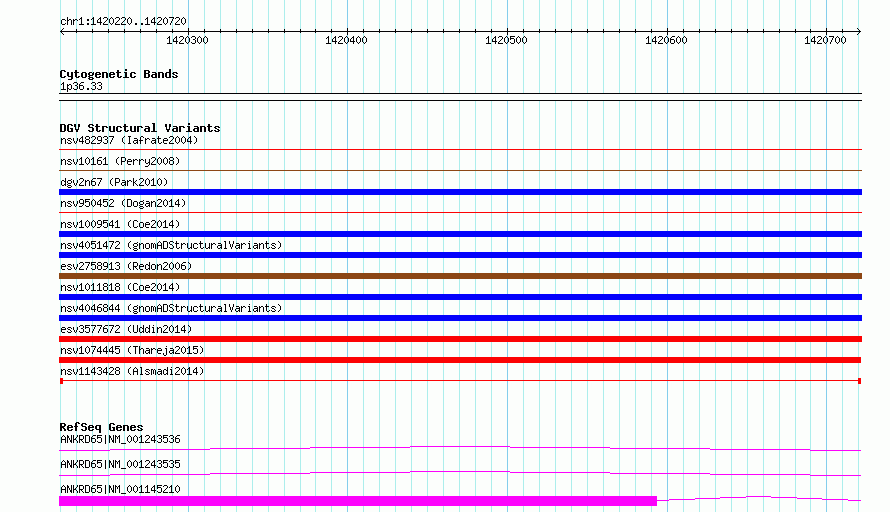Open variant esv2758913 (Redon2006) label
The image size is (890, 512).
click(126, 266)
